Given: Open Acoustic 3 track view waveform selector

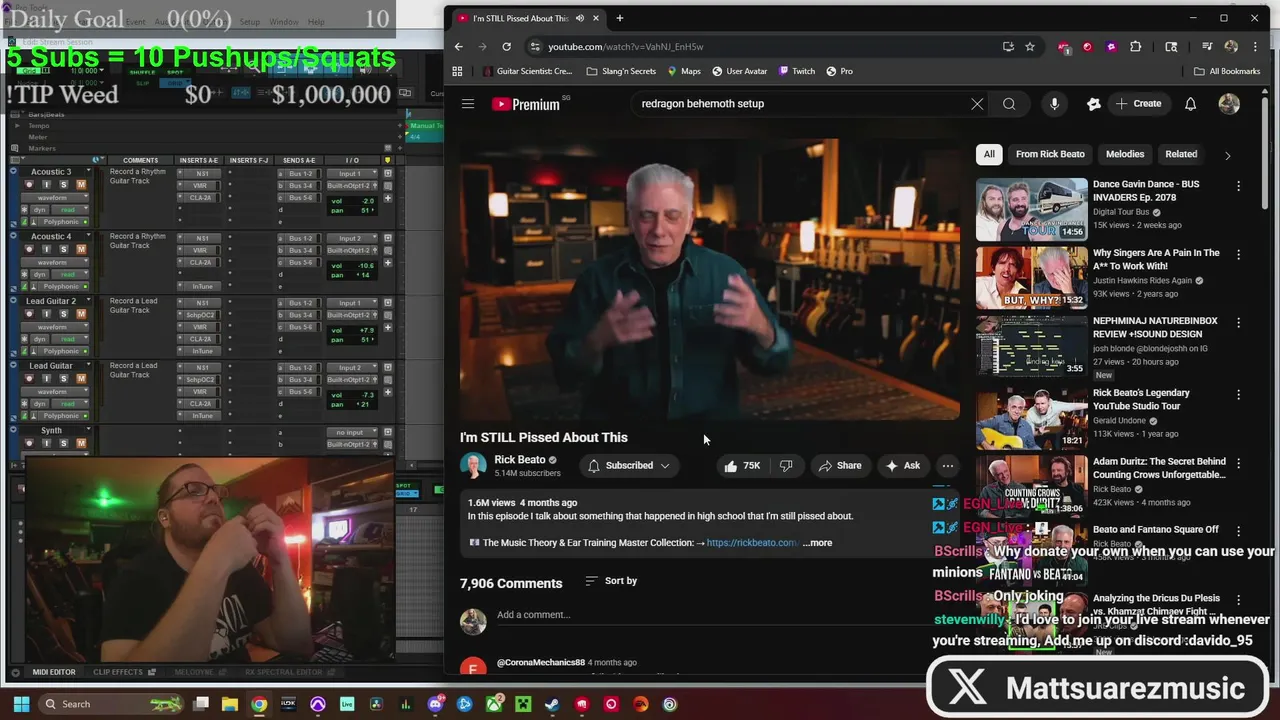Looking at the screenshot, I should tap(54, 197).
